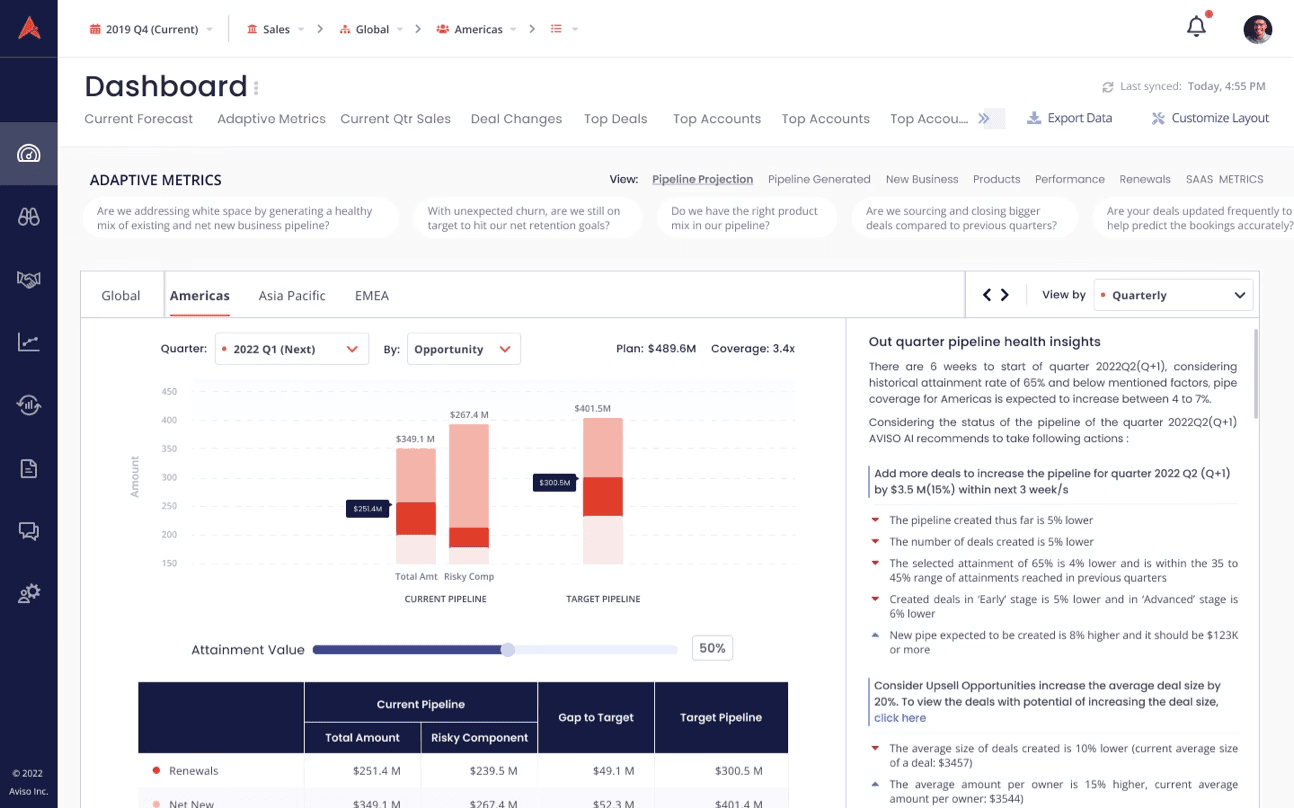Viewport: 1294px width, 808px height.
Task: Open the document reports icon in sidebar
Action: pos(28,468)
